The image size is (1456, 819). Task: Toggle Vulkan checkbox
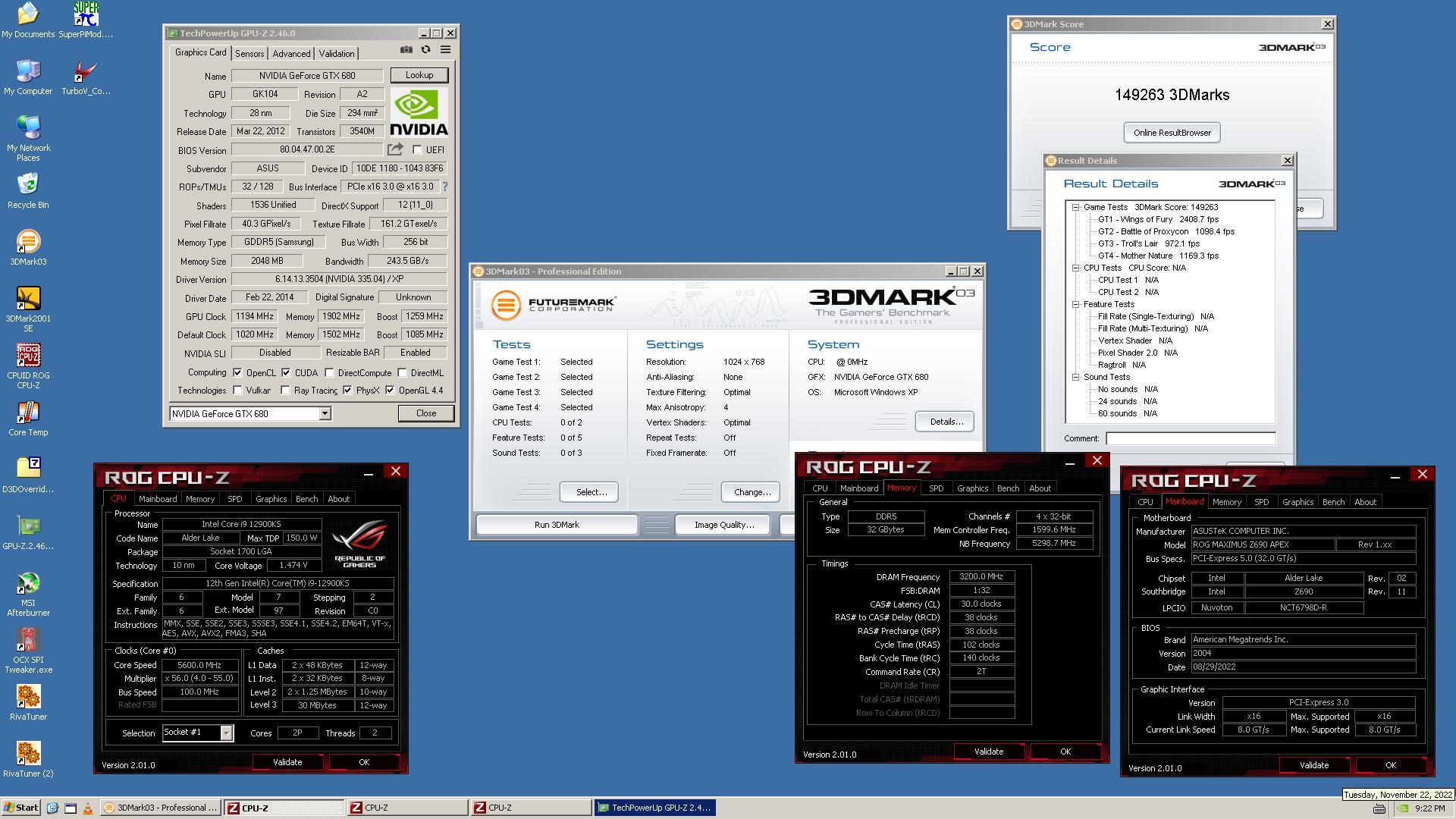(237, 391)
